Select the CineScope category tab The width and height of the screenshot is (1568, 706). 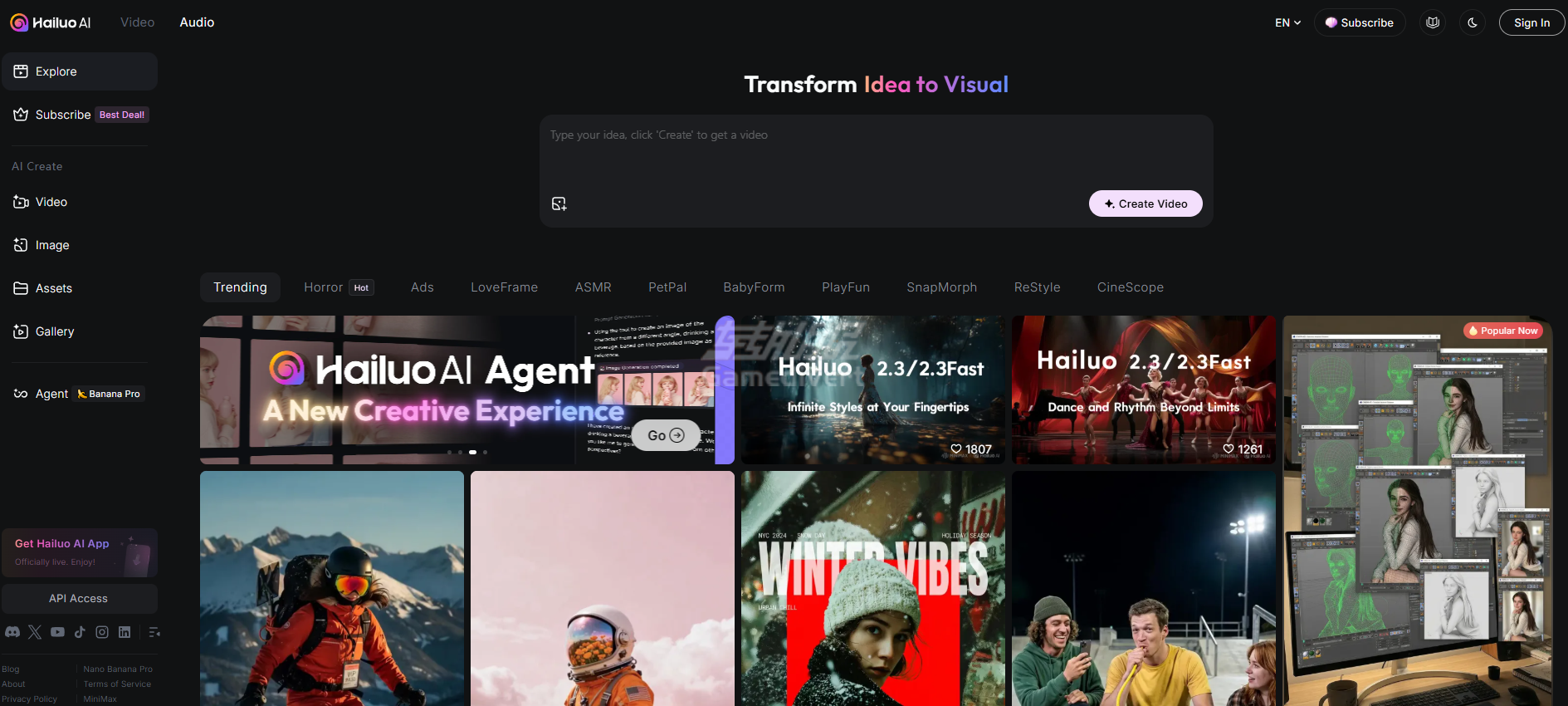pyautogui.click(x=1131, y=287)
